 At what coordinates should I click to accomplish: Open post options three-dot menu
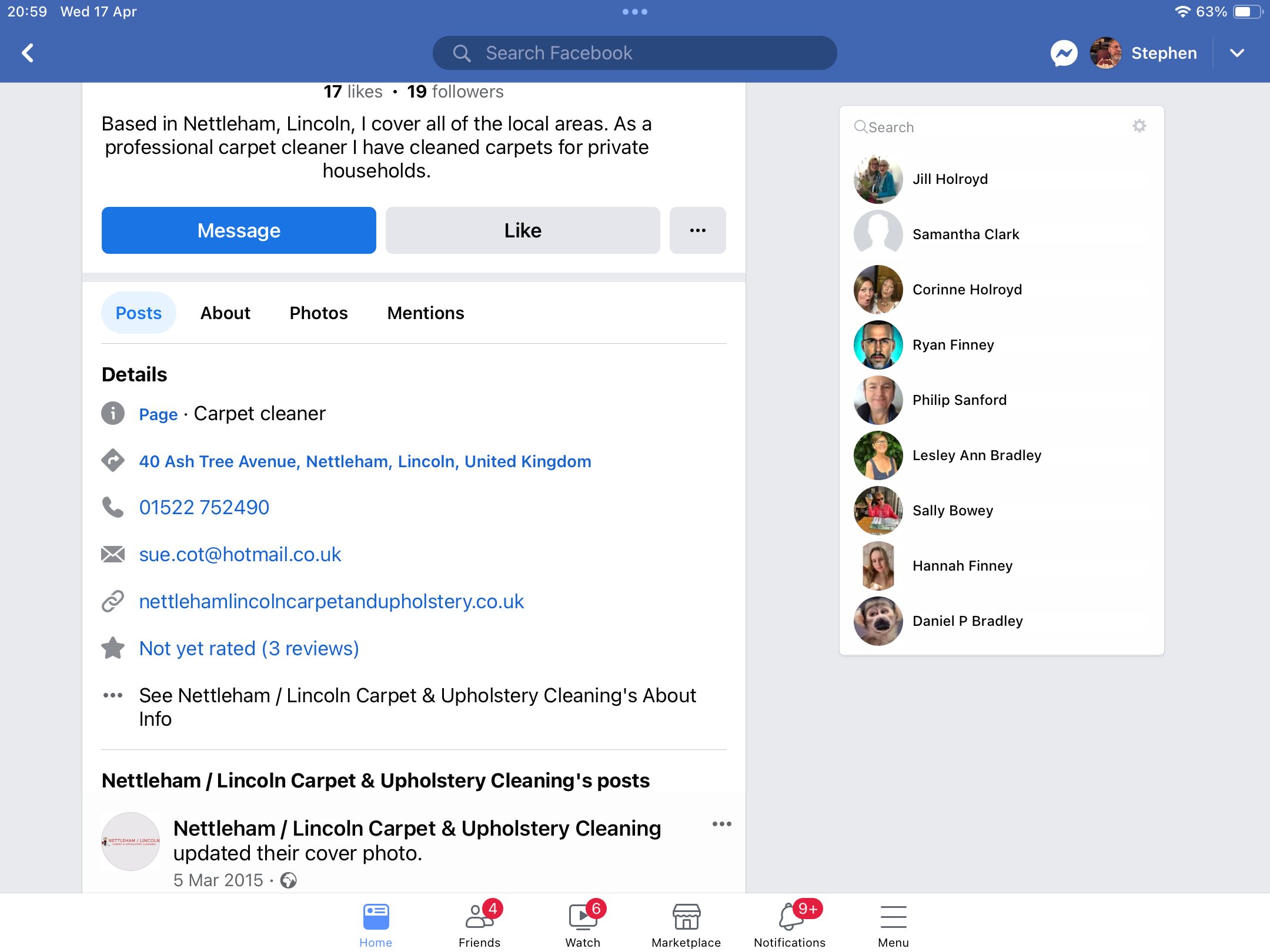(722, 824)
